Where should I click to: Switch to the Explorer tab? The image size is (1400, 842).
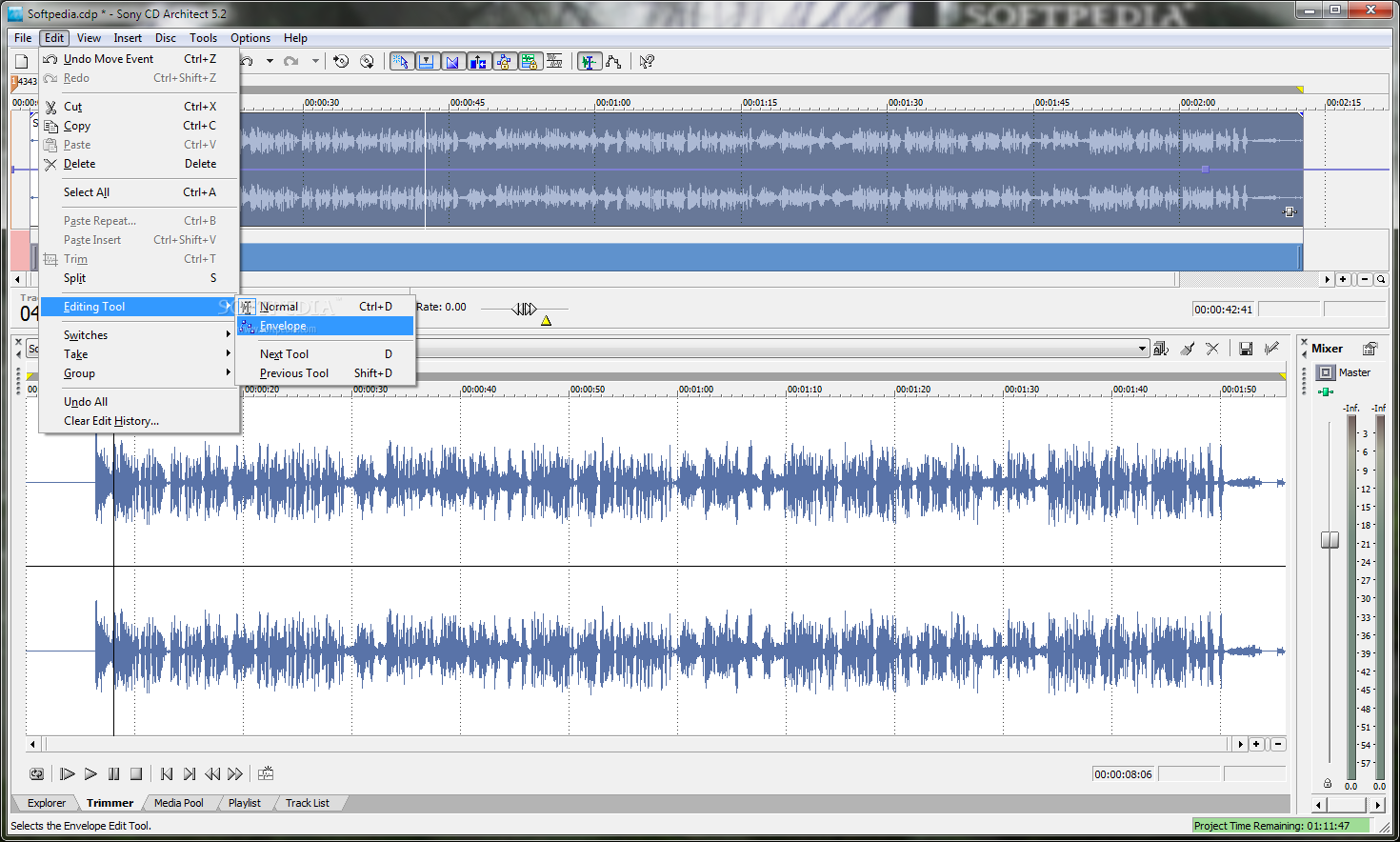click(x=47, y=803)
